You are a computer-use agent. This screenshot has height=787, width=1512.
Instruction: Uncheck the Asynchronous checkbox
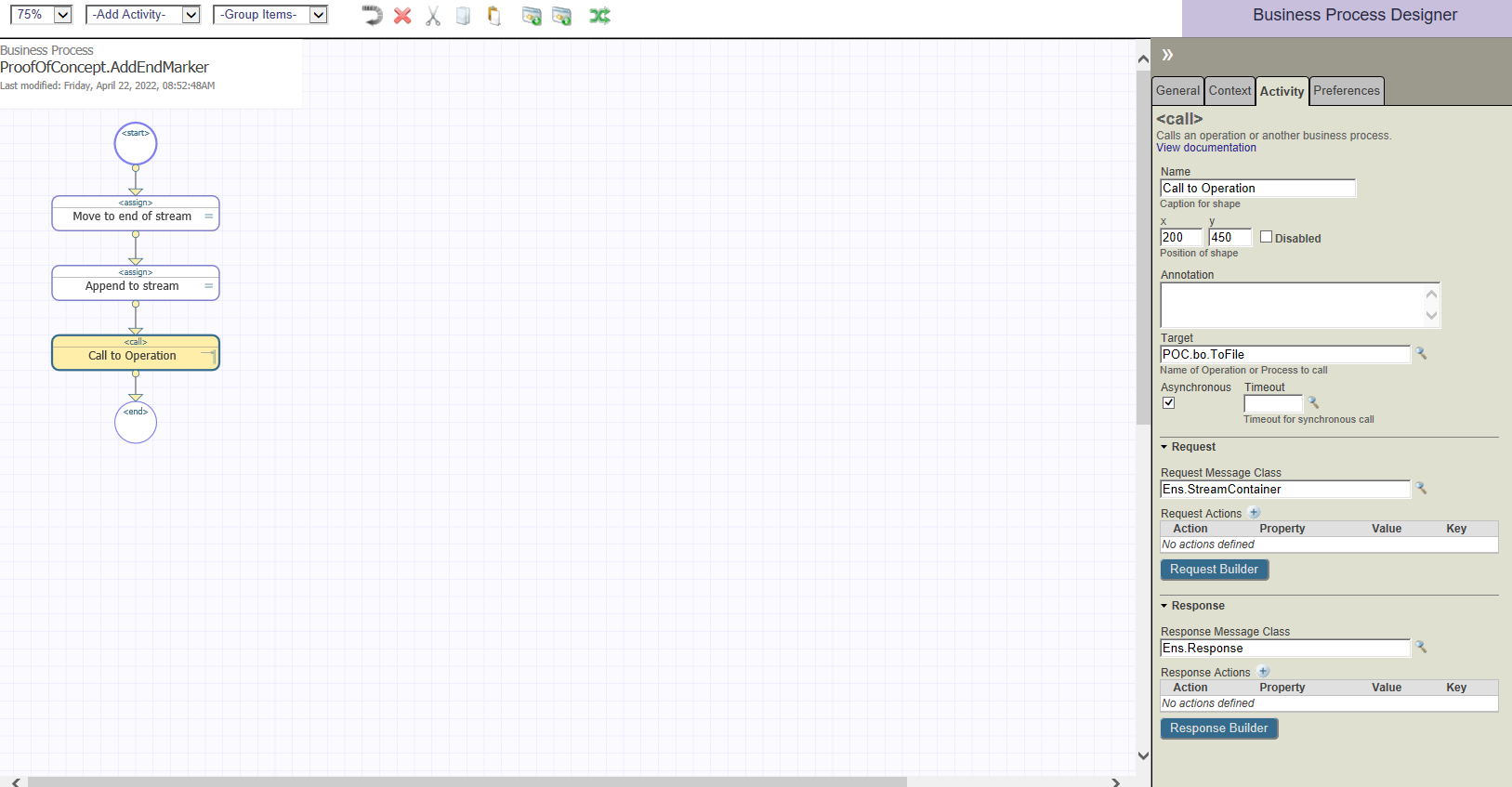(1169, 402)
